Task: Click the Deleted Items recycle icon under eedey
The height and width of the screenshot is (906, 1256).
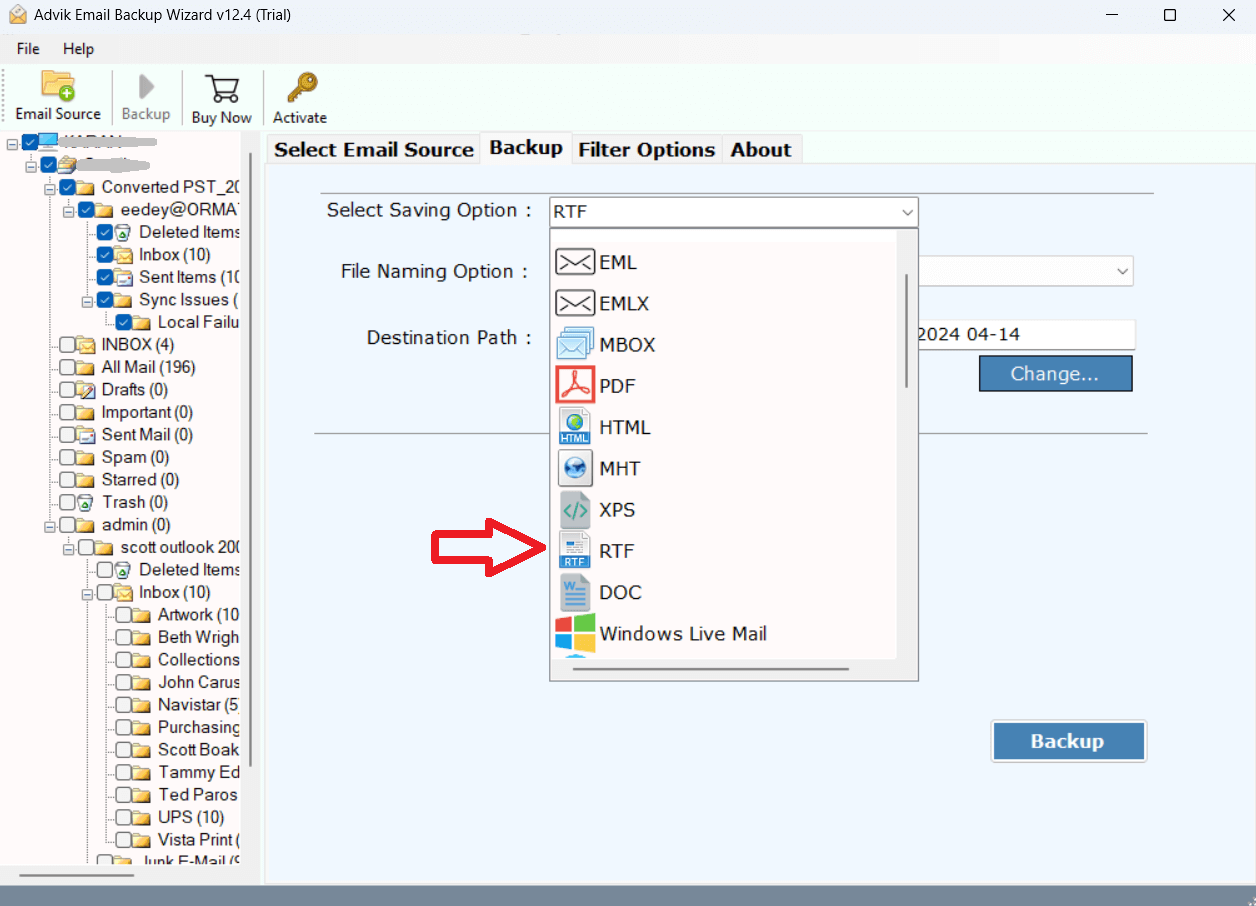Action: pos(125,232)
